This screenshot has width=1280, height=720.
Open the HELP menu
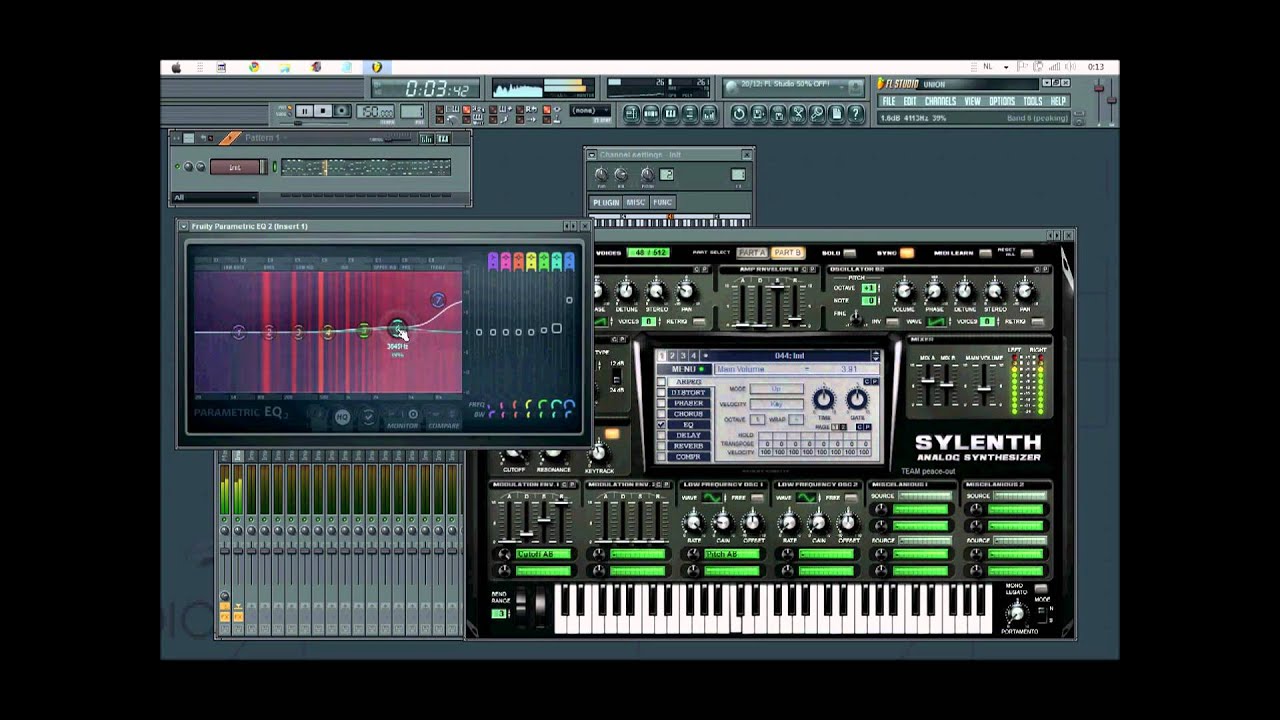point(1058,101)
